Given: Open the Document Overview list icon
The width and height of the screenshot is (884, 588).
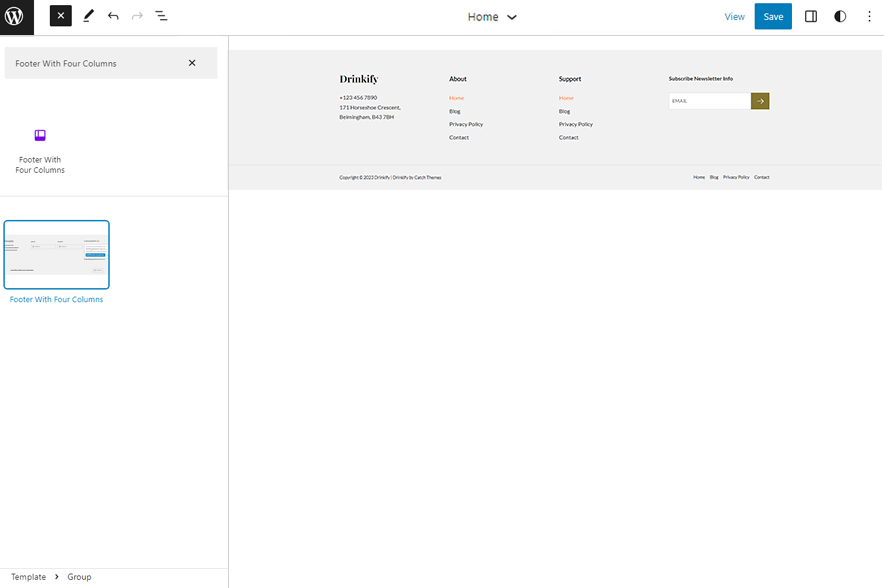Looking at the screenshot, I should (x=161, y=15).
